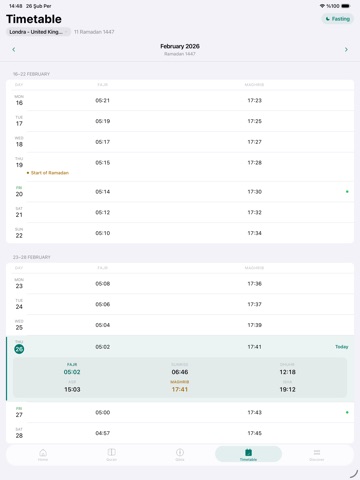Select the Tuesday 17 row

180,121
